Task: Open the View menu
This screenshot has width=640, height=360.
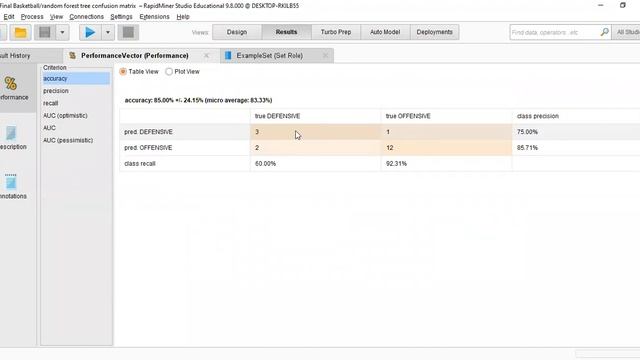Action: click(56, 17)
